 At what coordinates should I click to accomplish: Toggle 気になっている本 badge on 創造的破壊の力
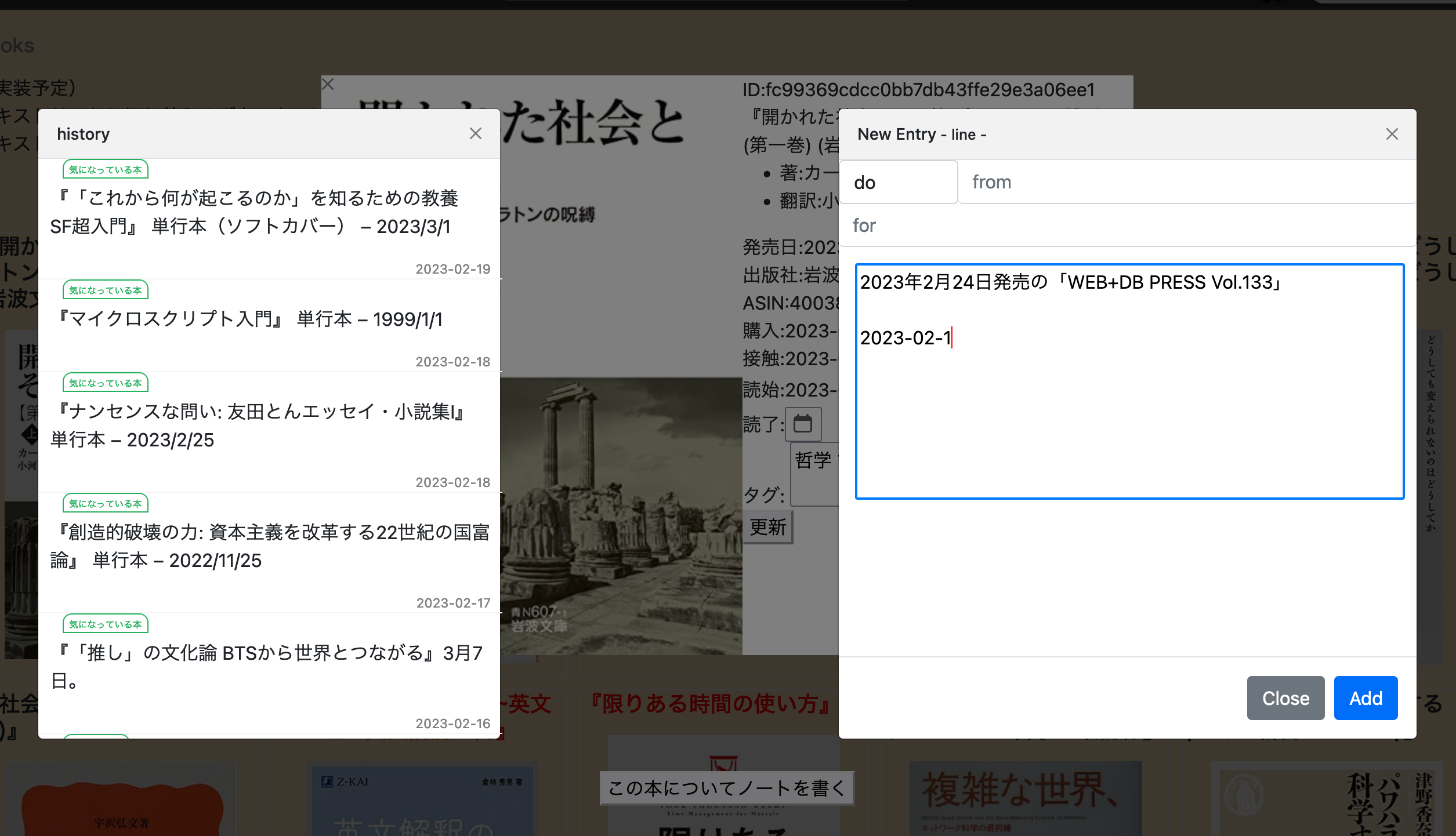[x=104, y=503]
